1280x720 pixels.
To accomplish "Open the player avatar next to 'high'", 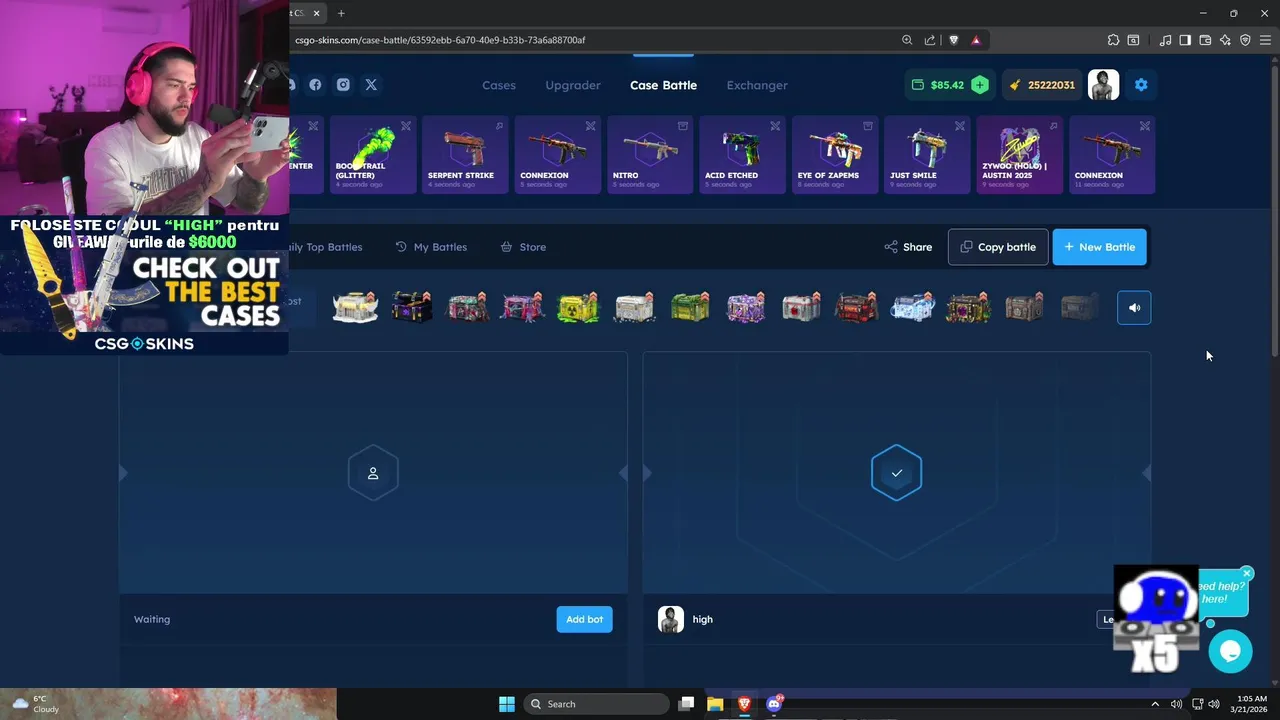I will [671, 619].
